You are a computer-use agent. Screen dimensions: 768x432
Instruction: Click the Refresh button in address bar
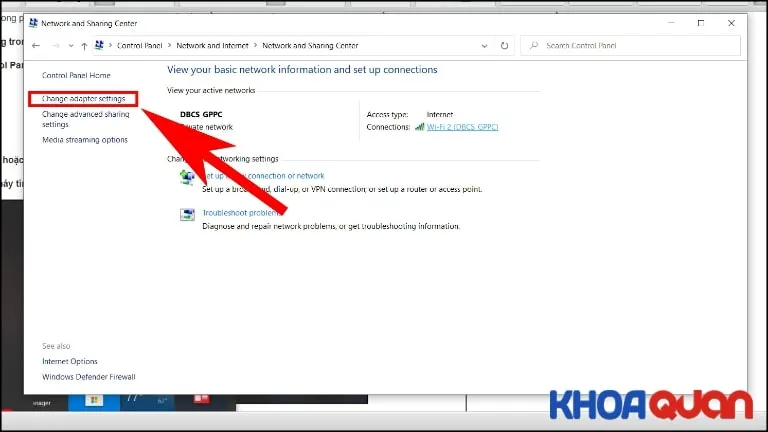pyautogui.click(x=504, y=46)
